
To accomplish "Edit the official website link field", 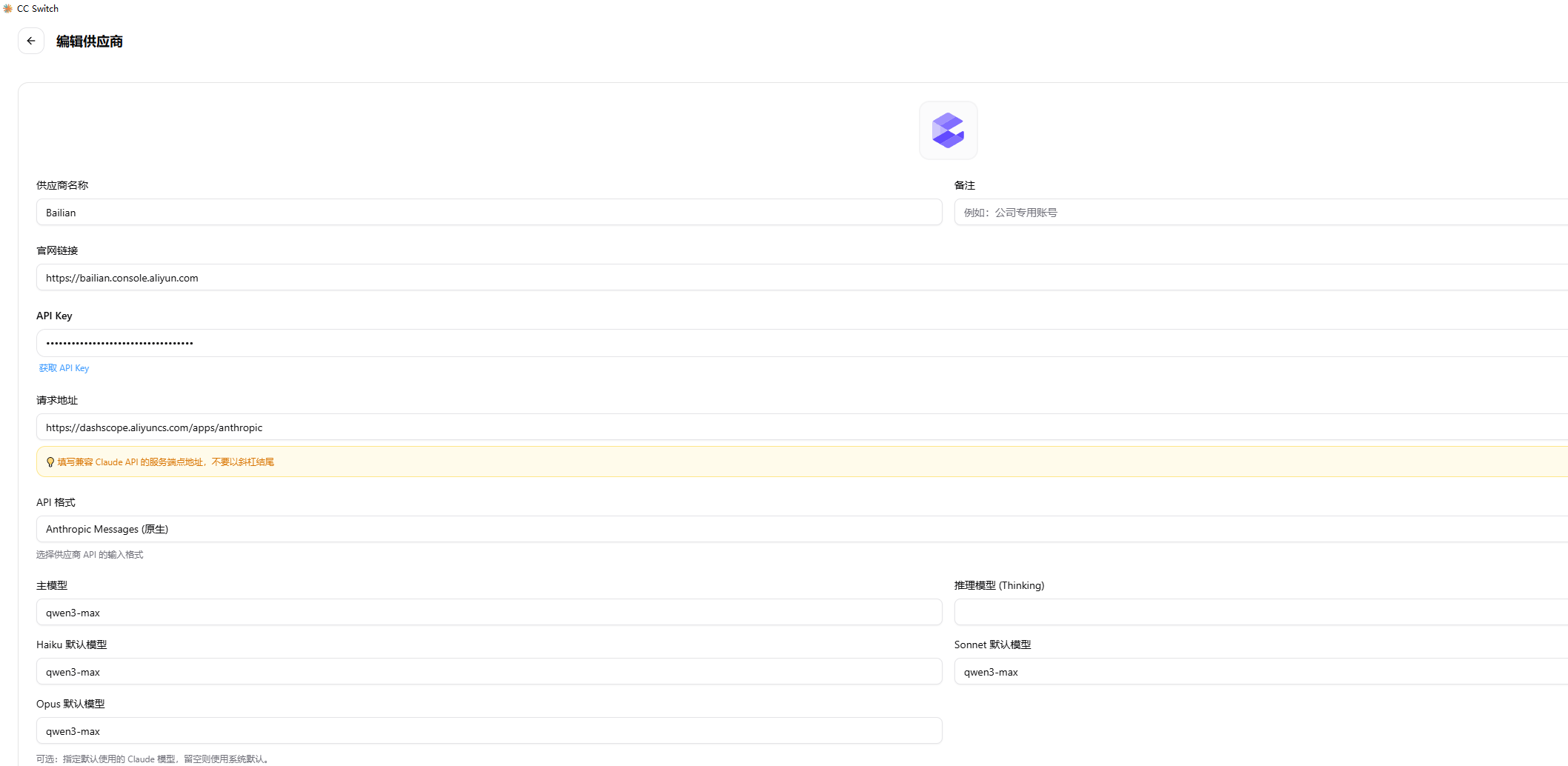I will [802, 278].
